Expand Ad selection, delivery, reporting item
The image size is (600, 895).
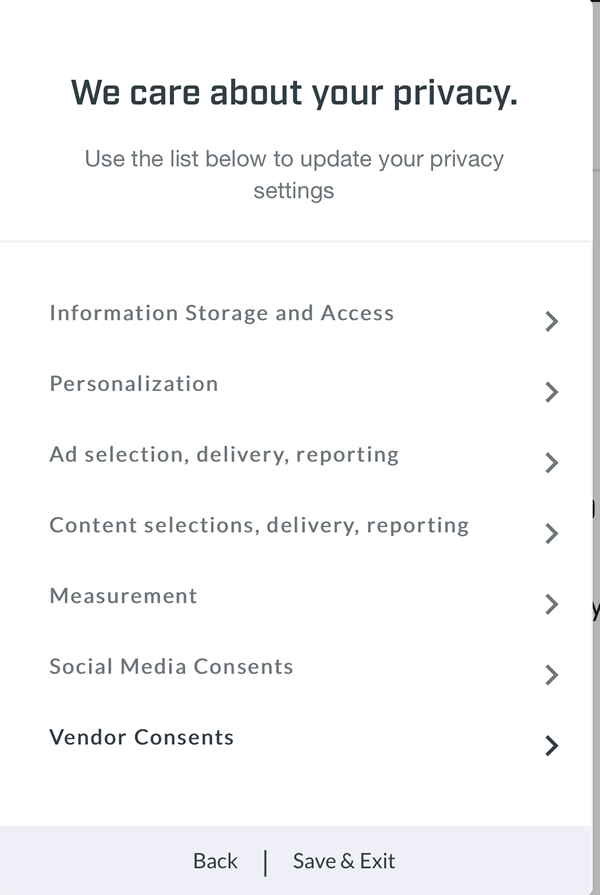pyautogui.click(x=224, y=455)
